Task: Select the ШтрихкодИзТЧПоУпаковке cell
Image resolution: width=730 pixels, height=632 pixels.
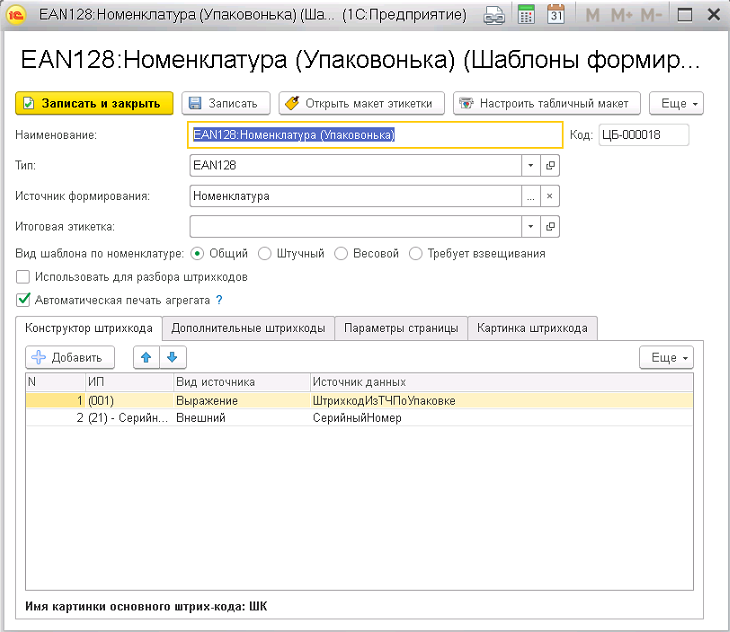Action: click(x=501, y=401)
